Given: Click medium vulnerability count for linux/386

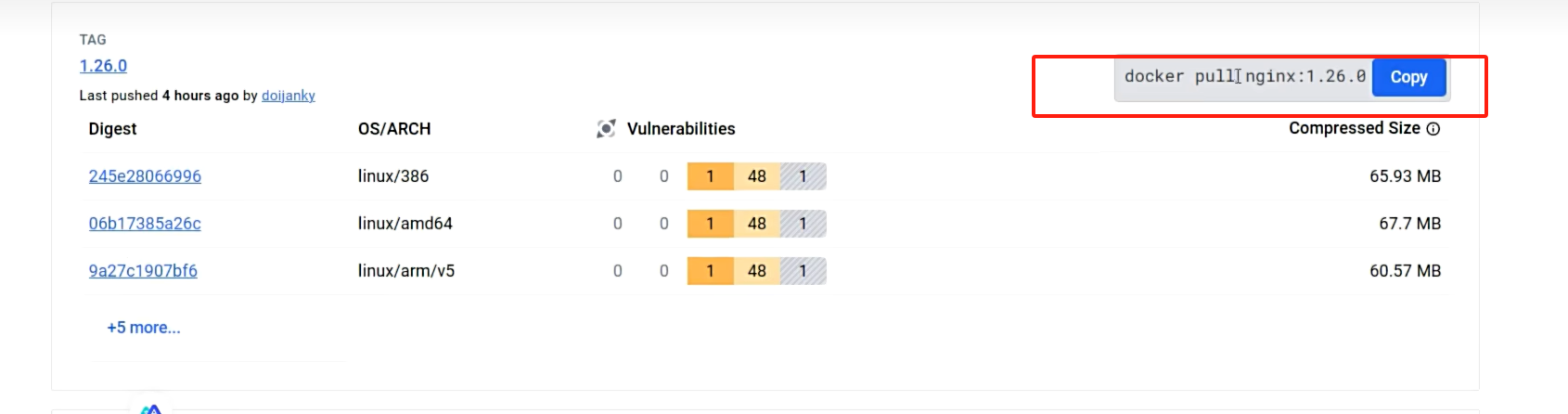Looking at the screenshot, I should [x=710, y=176].
